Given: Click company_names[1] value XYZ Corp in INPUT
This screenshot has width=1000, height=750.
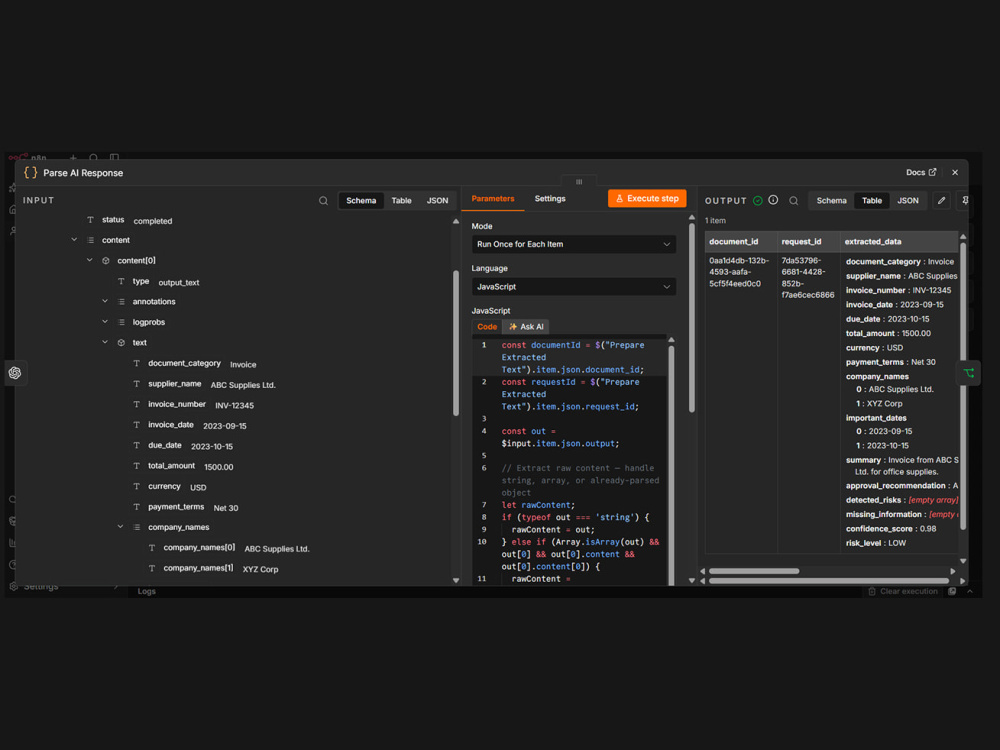Looking at the screenshot, I should (x=260, y=570).
